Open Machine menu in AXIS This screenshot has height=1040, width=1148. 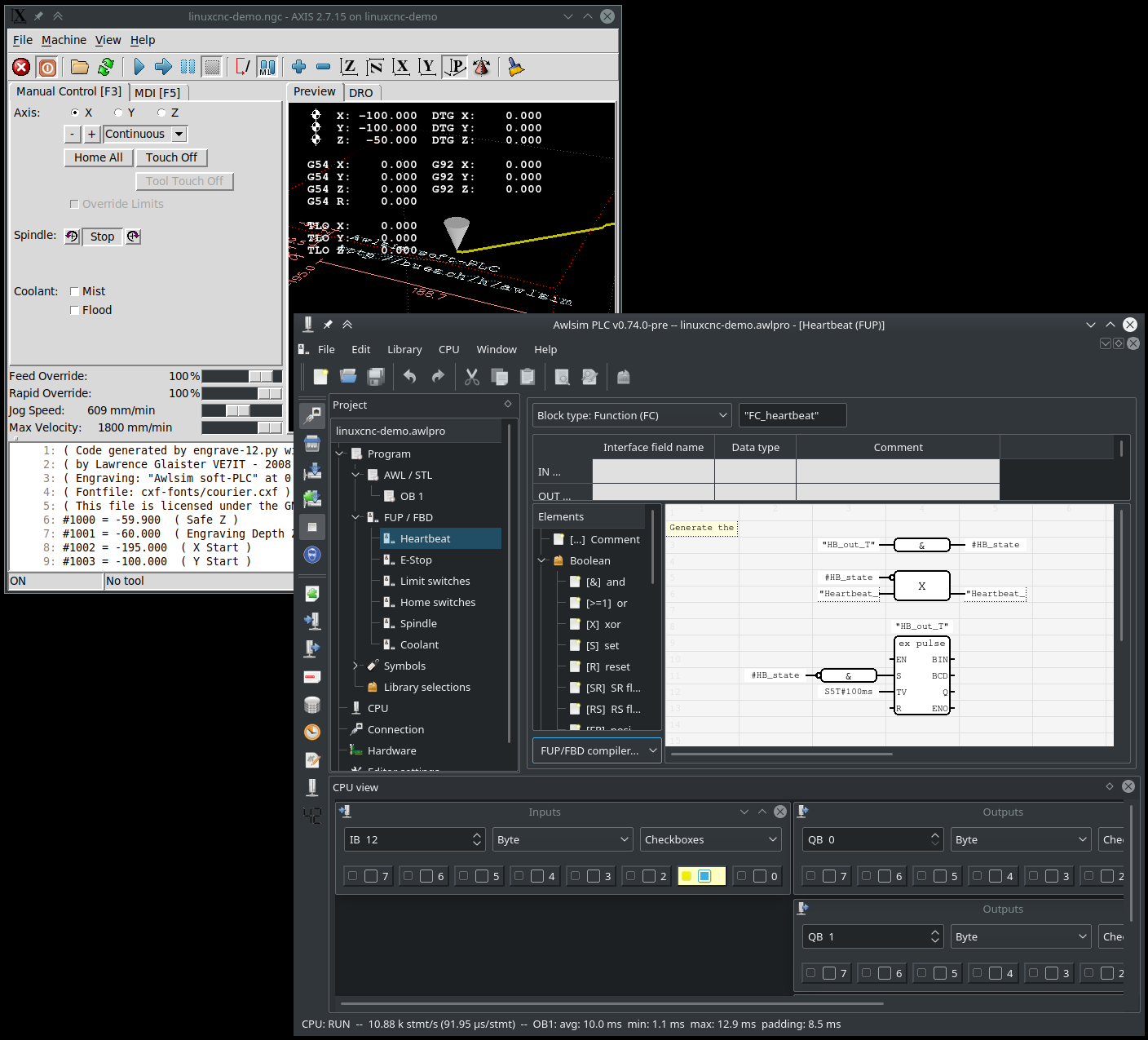point(64,40)
